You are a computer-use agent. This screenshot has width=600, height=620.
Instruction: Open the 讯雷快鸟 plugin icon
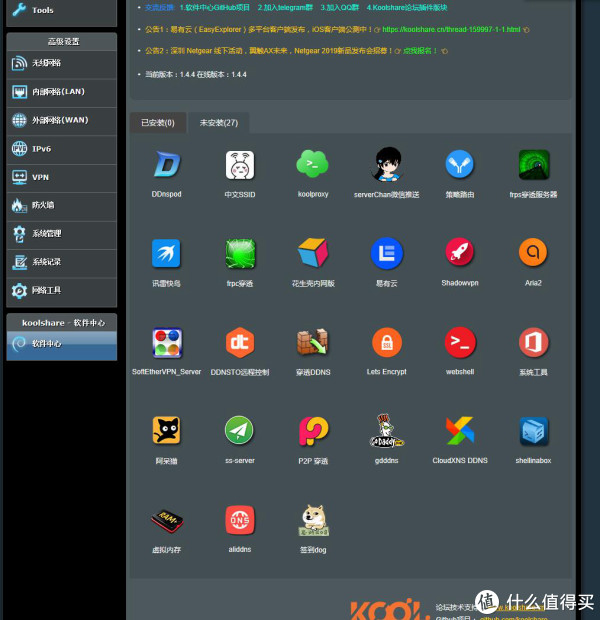[x=167, y=253]
